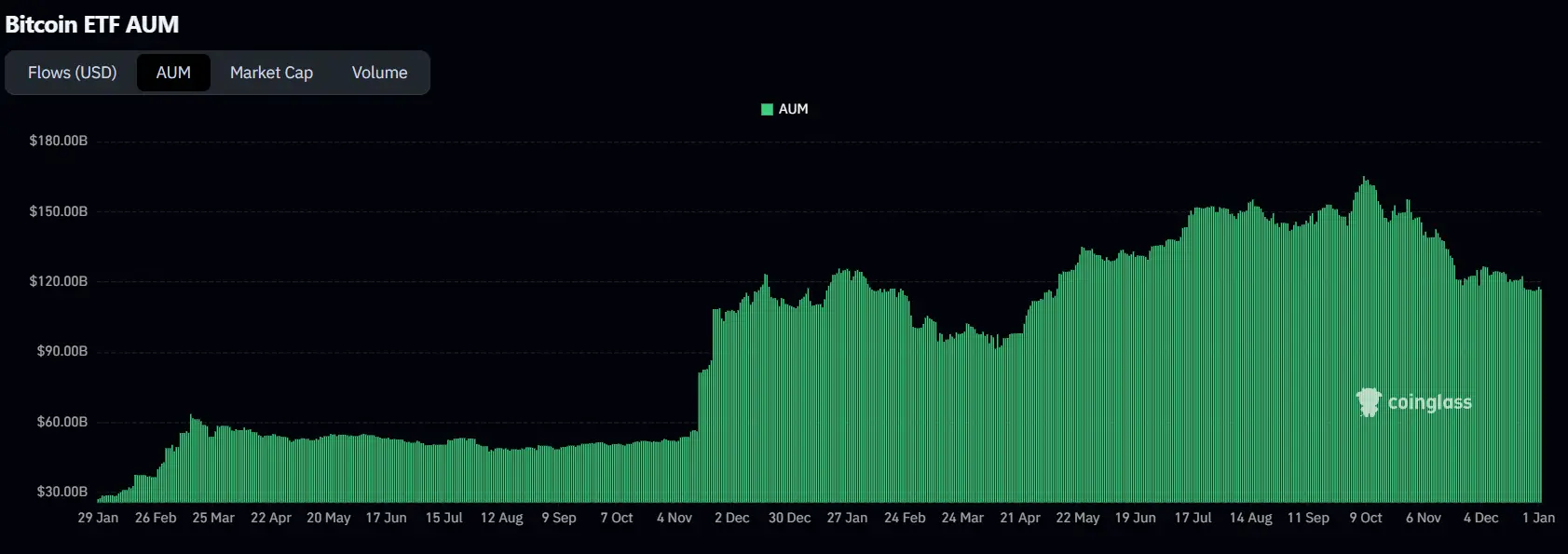Open the Market Cap tab
Image resolution: width=1568 pixels, height=554 pixels.
coord(271,73)
